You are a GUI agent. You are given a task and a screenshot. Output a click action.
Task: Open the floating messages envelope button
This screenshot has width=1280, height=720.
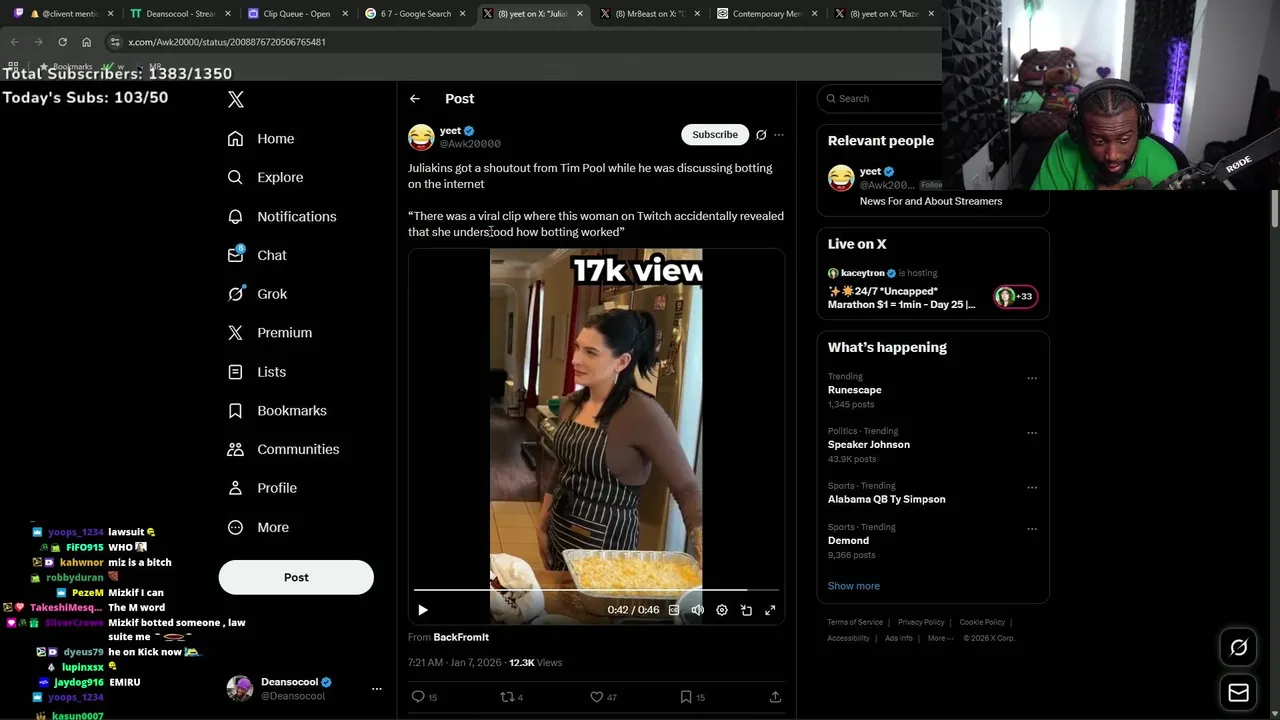coord(1238,692)
